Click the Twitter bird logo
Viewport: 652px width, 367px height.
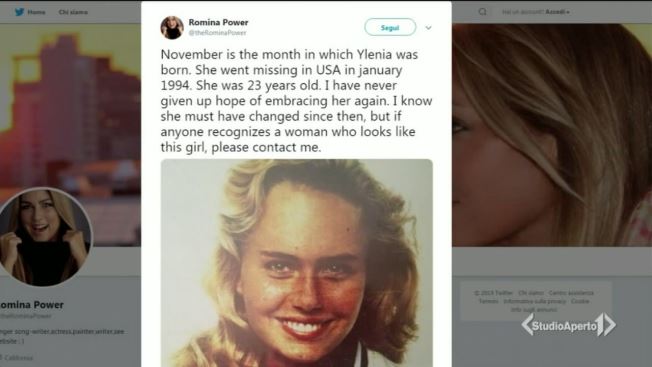[19, 12]
